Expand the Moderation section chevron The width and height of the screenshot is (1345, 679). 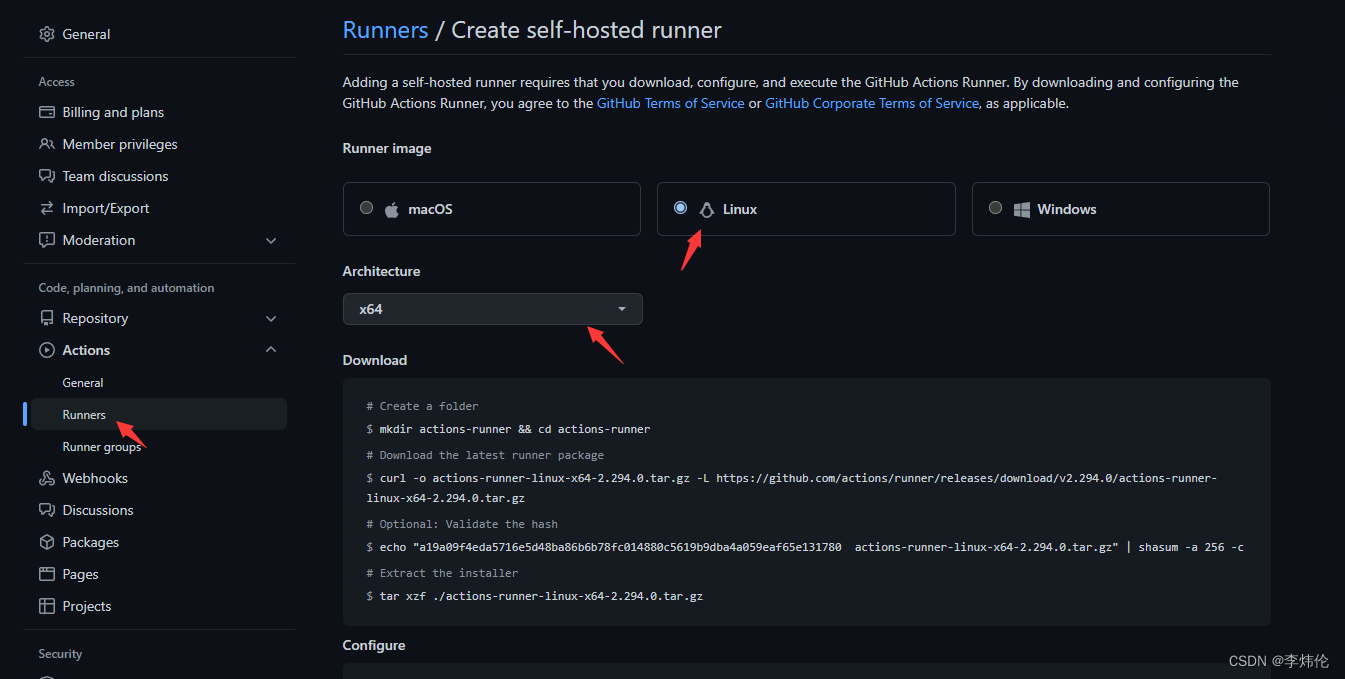[271, 241]
